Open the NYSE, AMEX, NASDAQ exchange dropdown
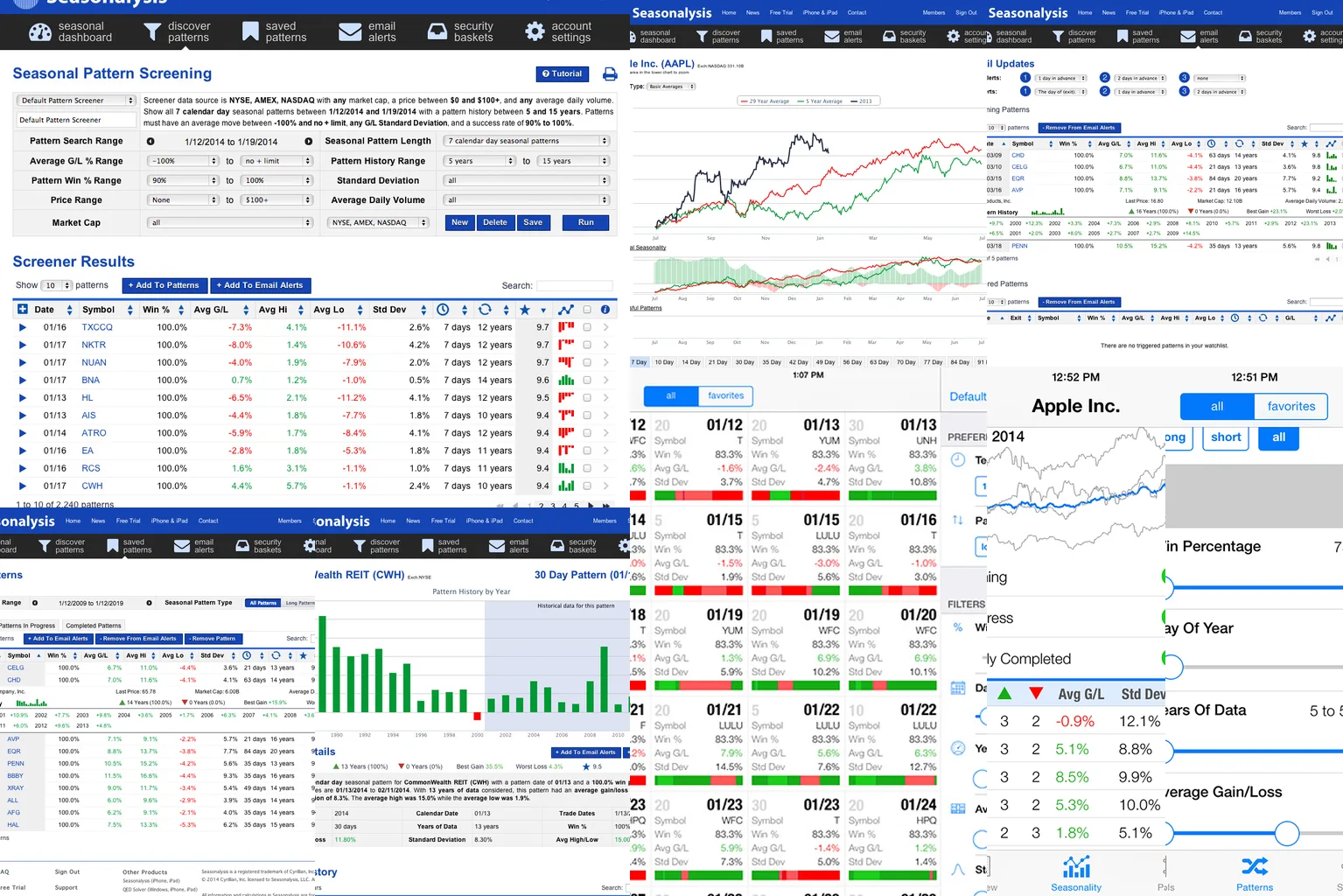The height and width of the screenshot is (896, 1343). point(379,222)
